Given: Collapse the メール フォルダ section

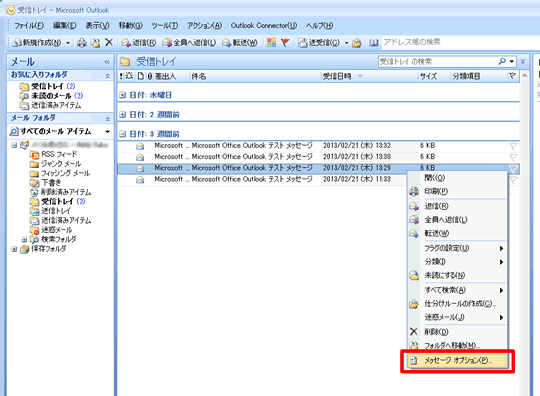Looking at the screenshot, I should coord(107,119).
